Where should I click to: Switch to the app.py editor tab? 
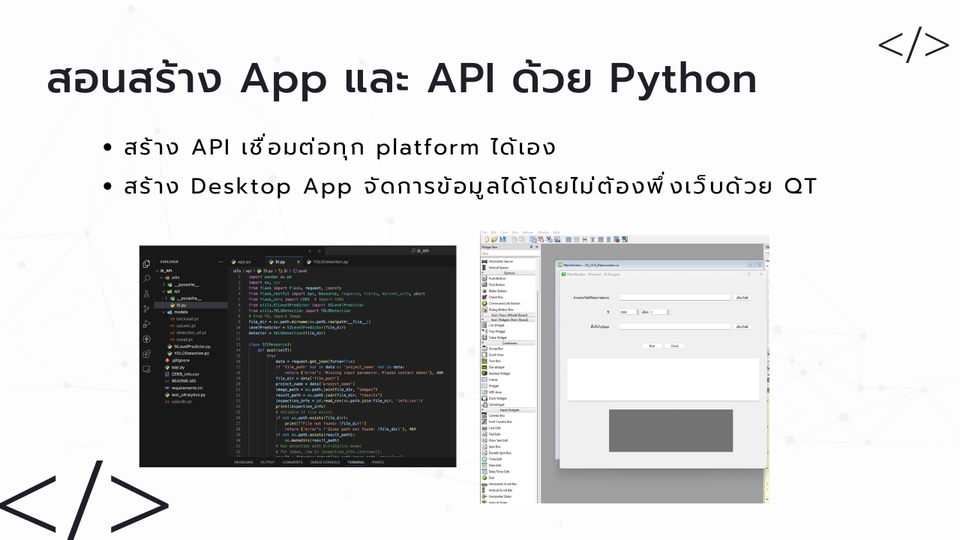point(244,262)
